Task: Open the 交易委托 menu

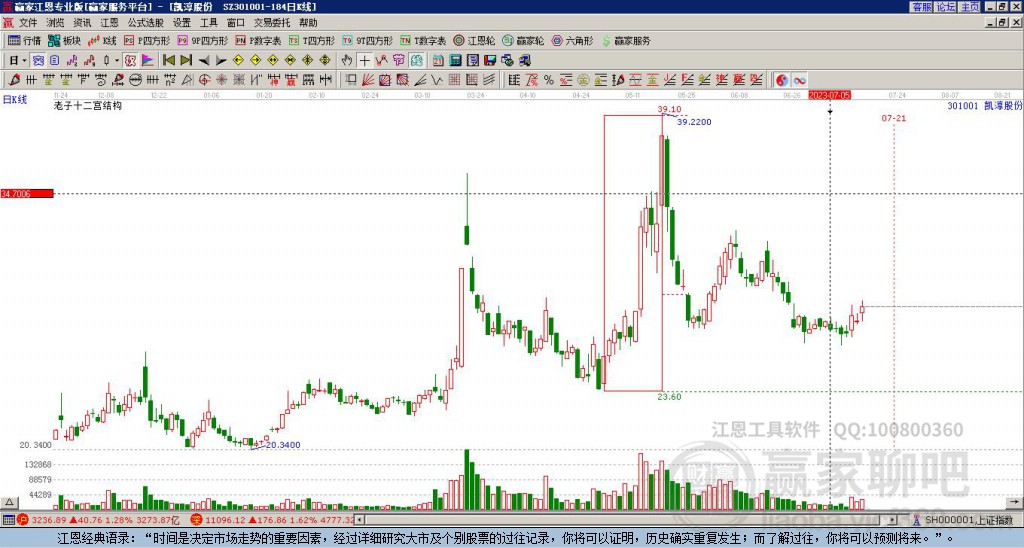Action: tap(272, 23)
